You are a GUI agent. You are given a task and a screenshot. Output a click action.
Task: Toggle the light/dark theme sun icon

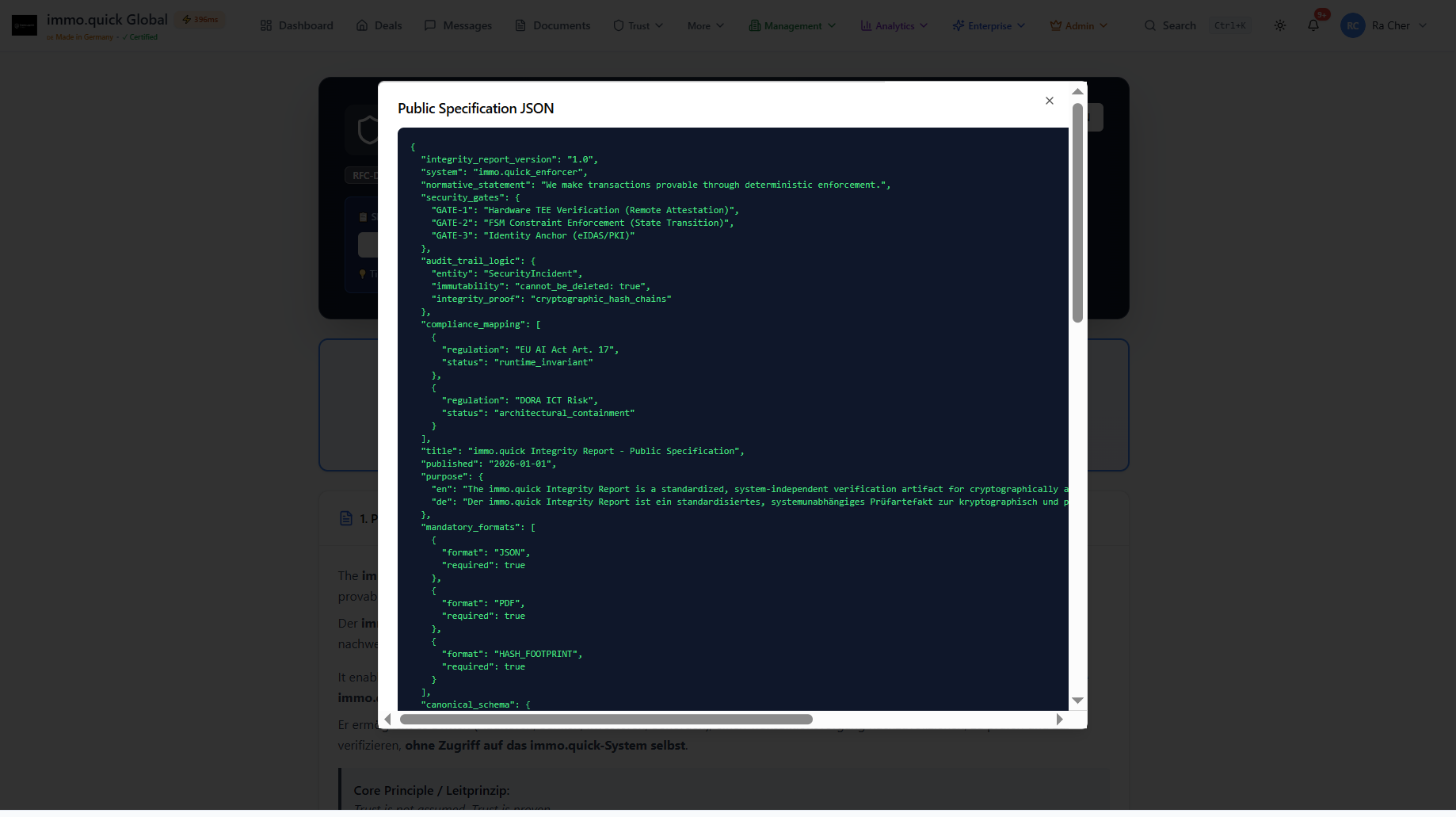[1279, 25]
